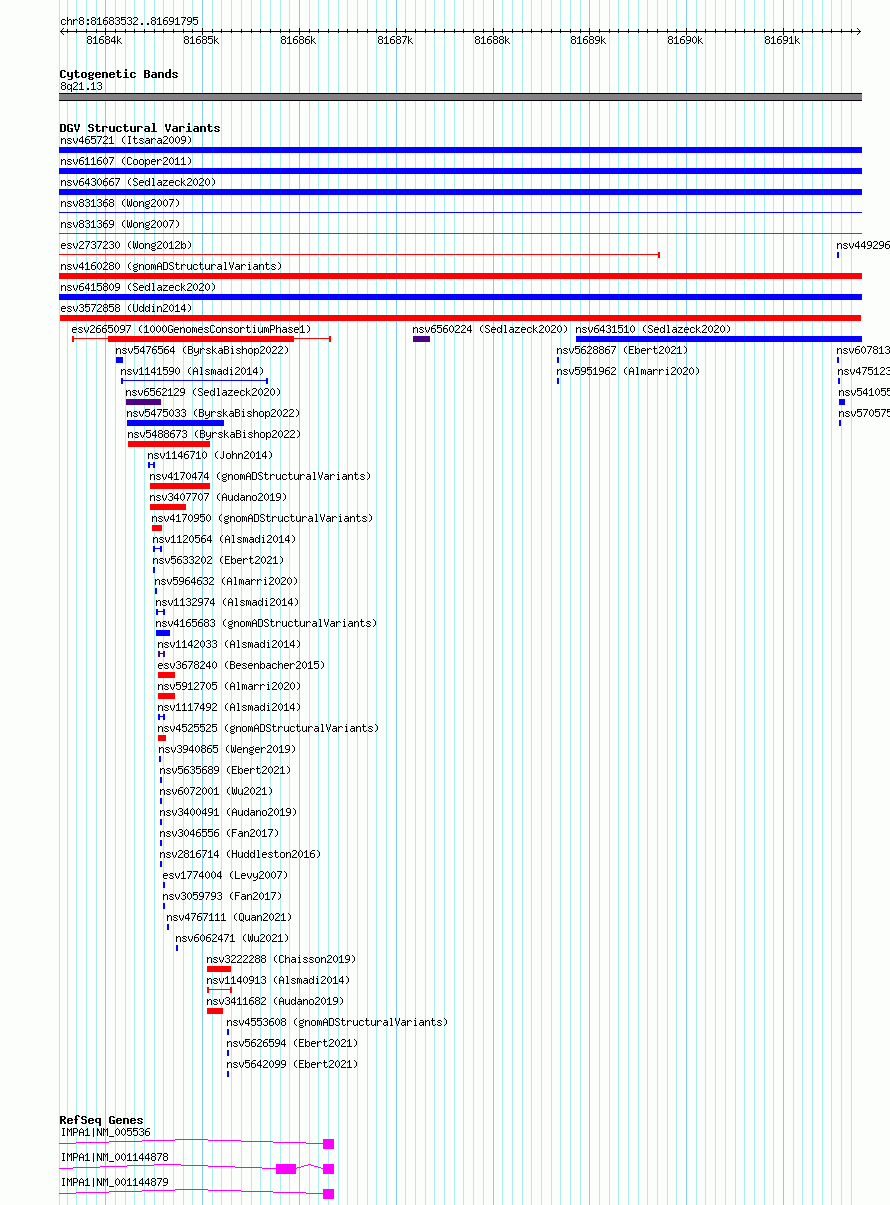Click nsv3046556 (Fan2017) label

click(x=219, y=833)
